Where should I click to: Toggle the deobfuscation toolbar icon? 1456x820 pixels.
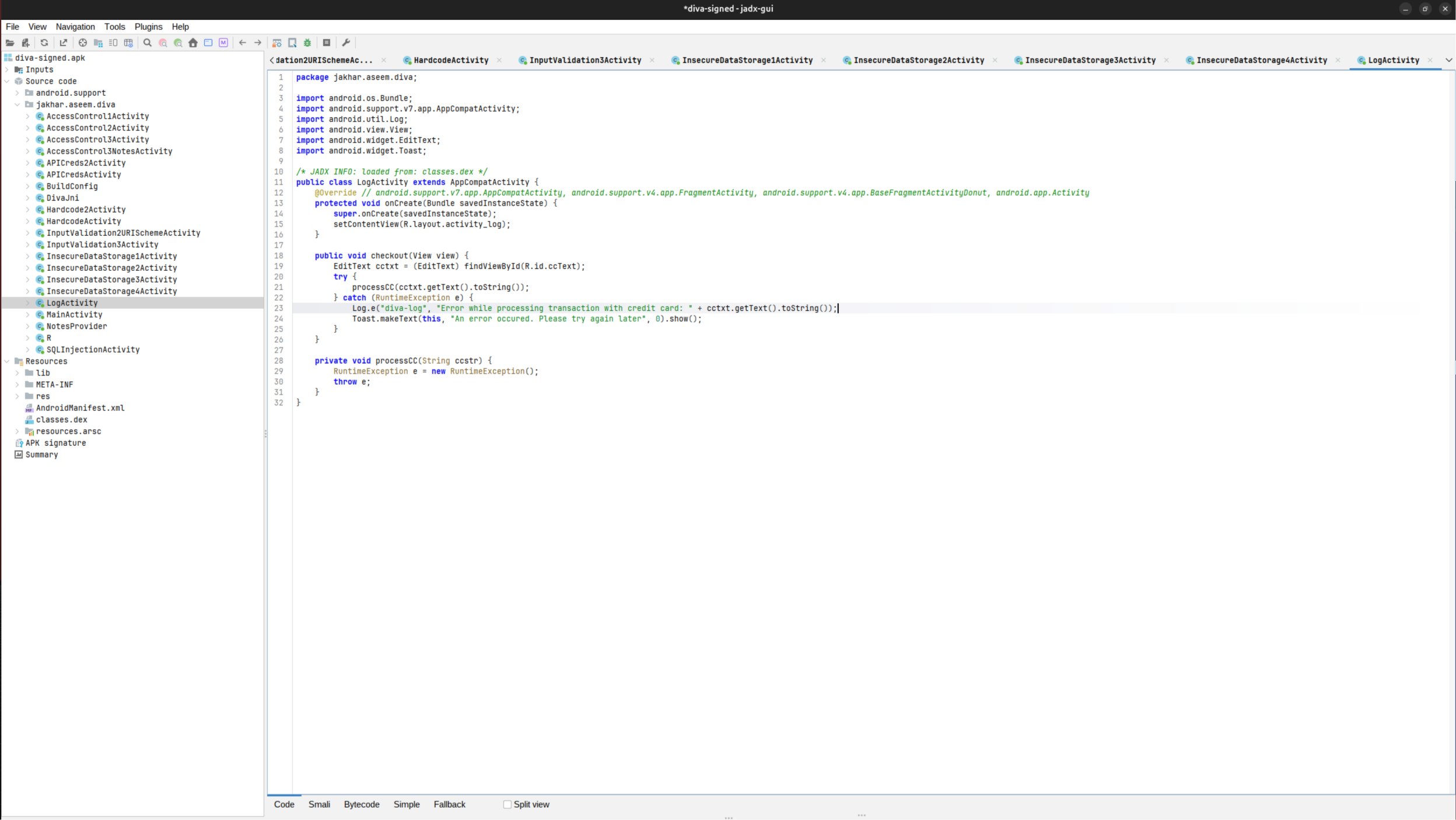(277, 43)
